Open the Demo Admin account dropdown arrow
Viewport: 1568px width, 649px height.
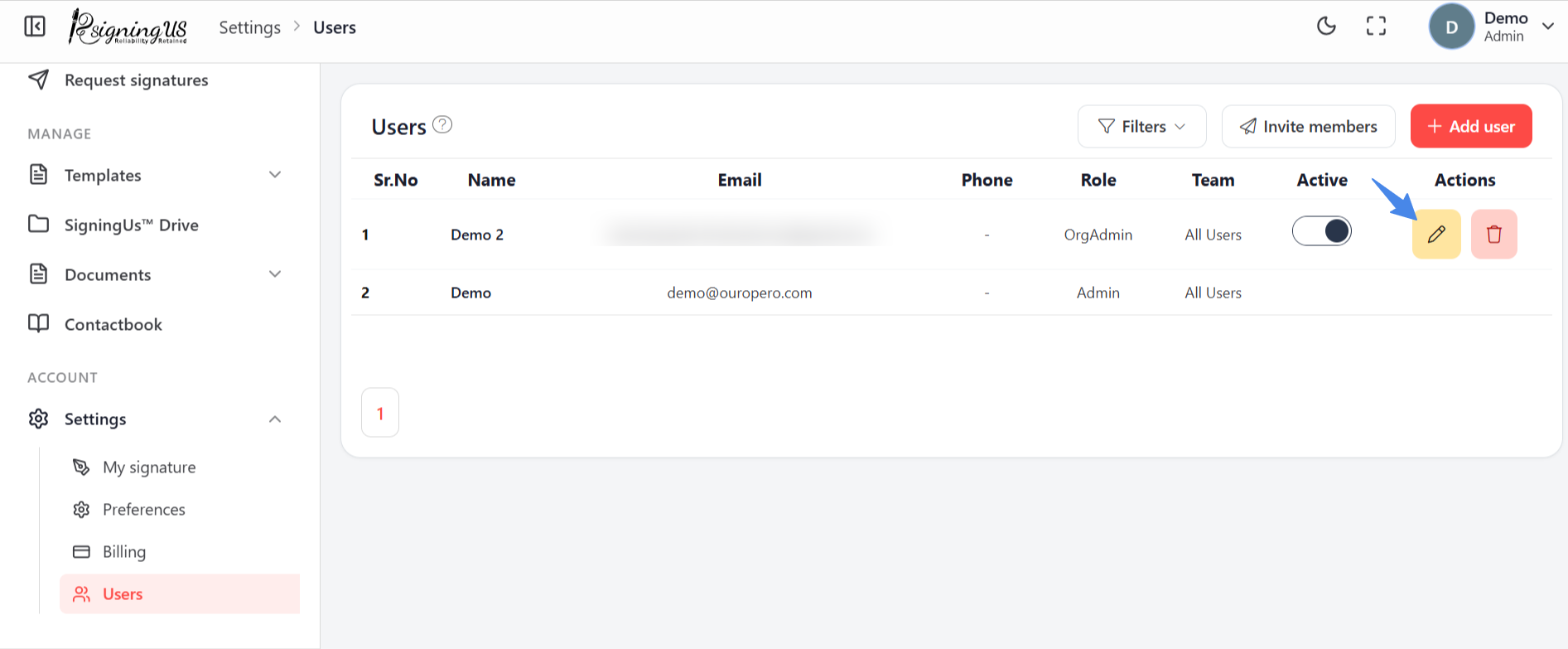[1547, 27]
